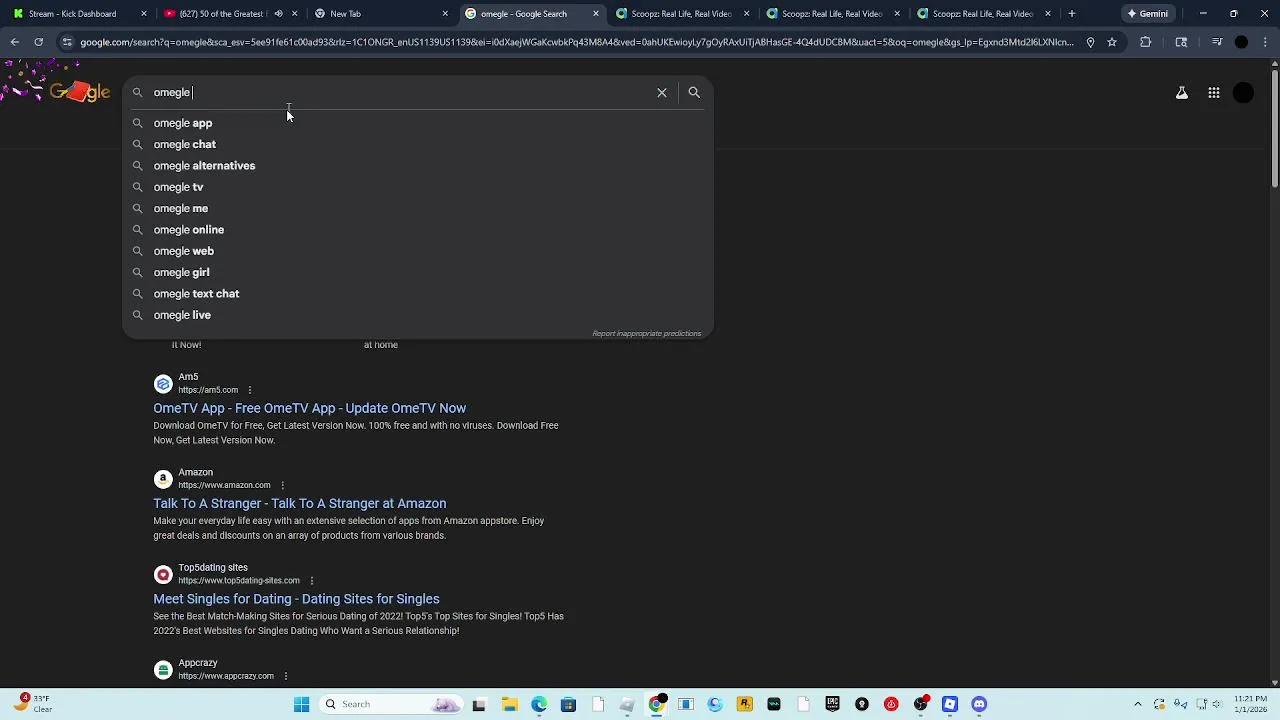Open the Google account avatar on the page
1280x720 pixels.
point(1243,93)
